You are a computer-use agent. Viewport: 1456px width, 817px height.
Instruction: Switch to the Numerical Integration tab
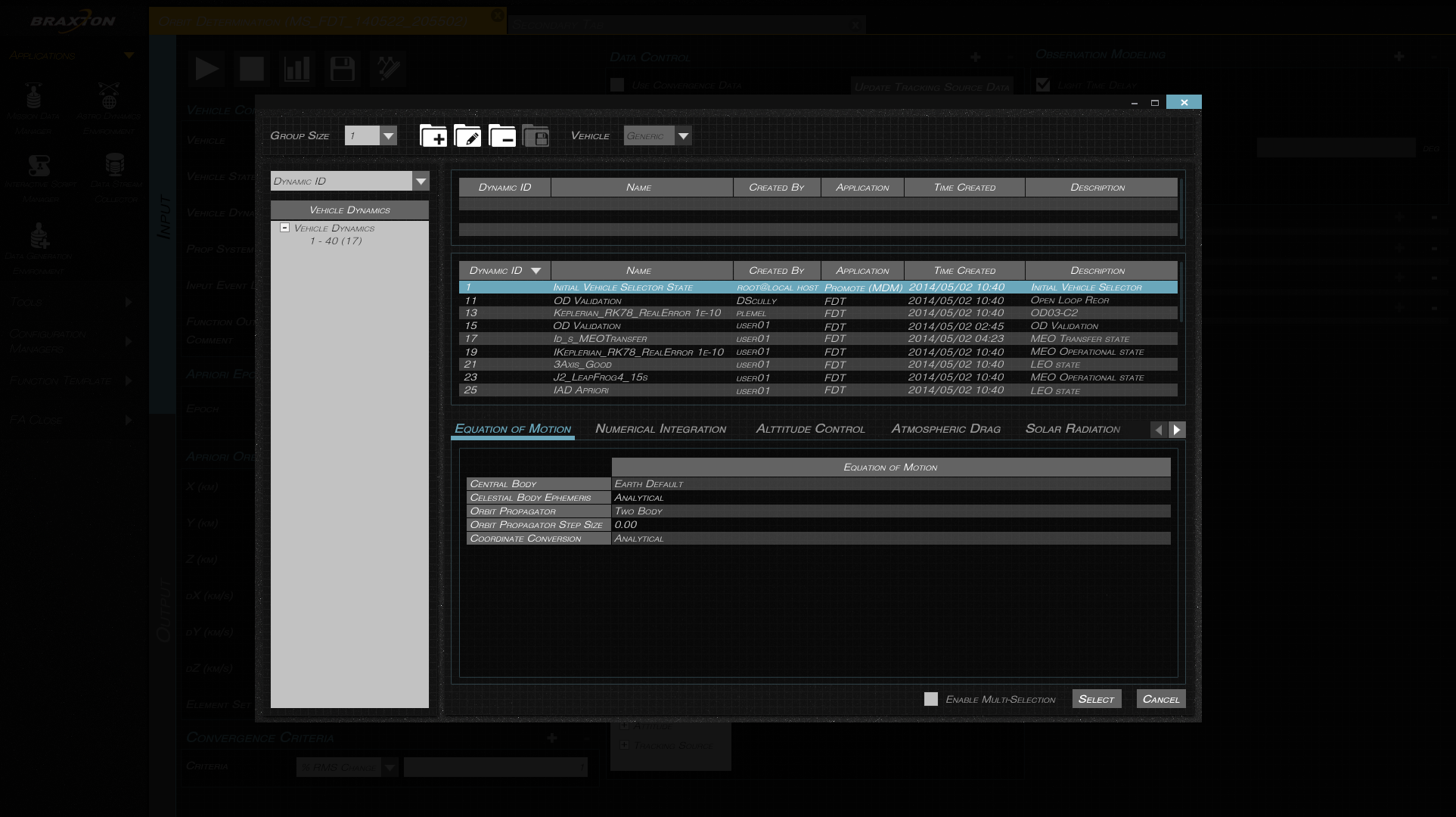coord(660,429)
